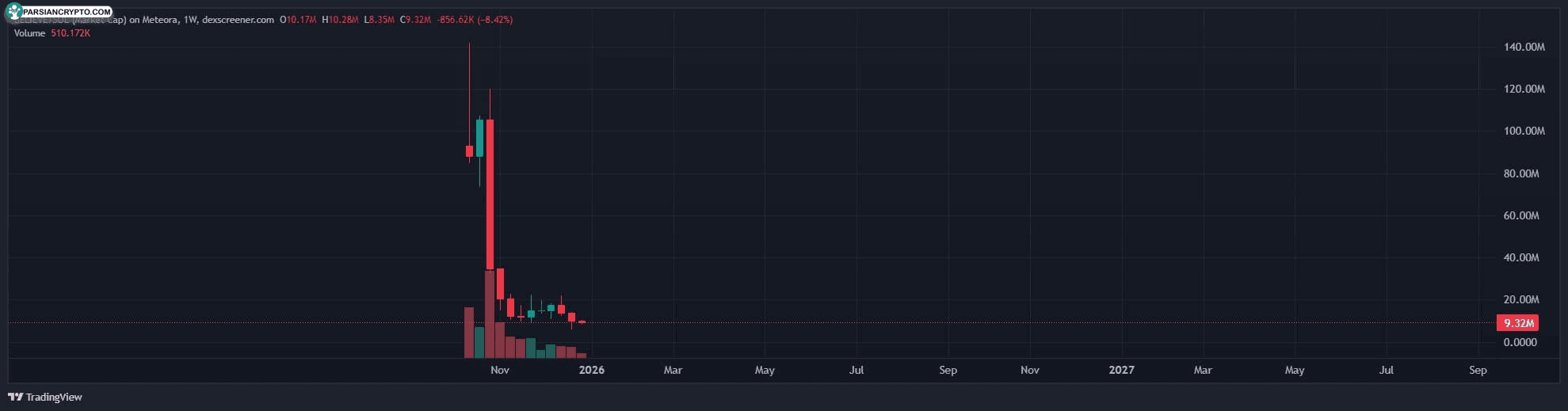Click the first Nov label on time axis
The height and width of the screenshot is (411, 1568).
click(x=500, y=370)
